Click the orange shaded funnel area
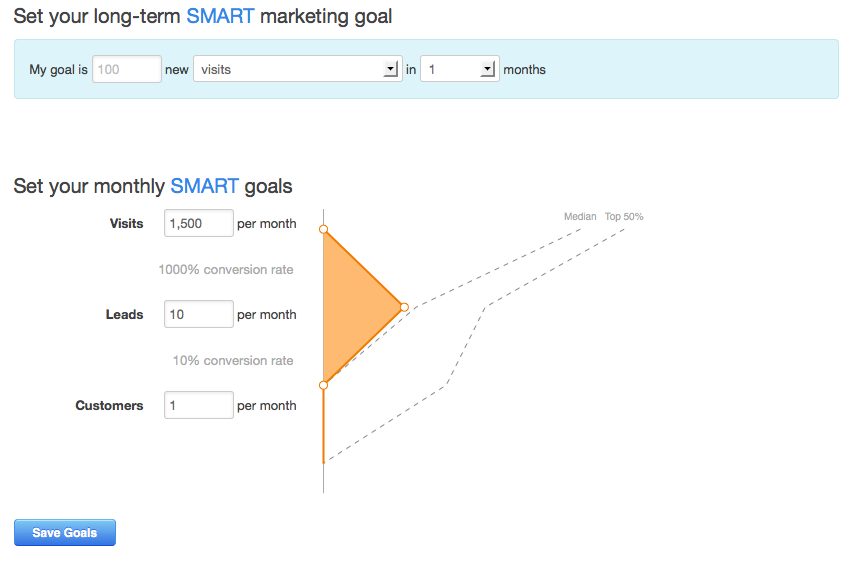Screen dimensions: 854x564 coord(355,307)
